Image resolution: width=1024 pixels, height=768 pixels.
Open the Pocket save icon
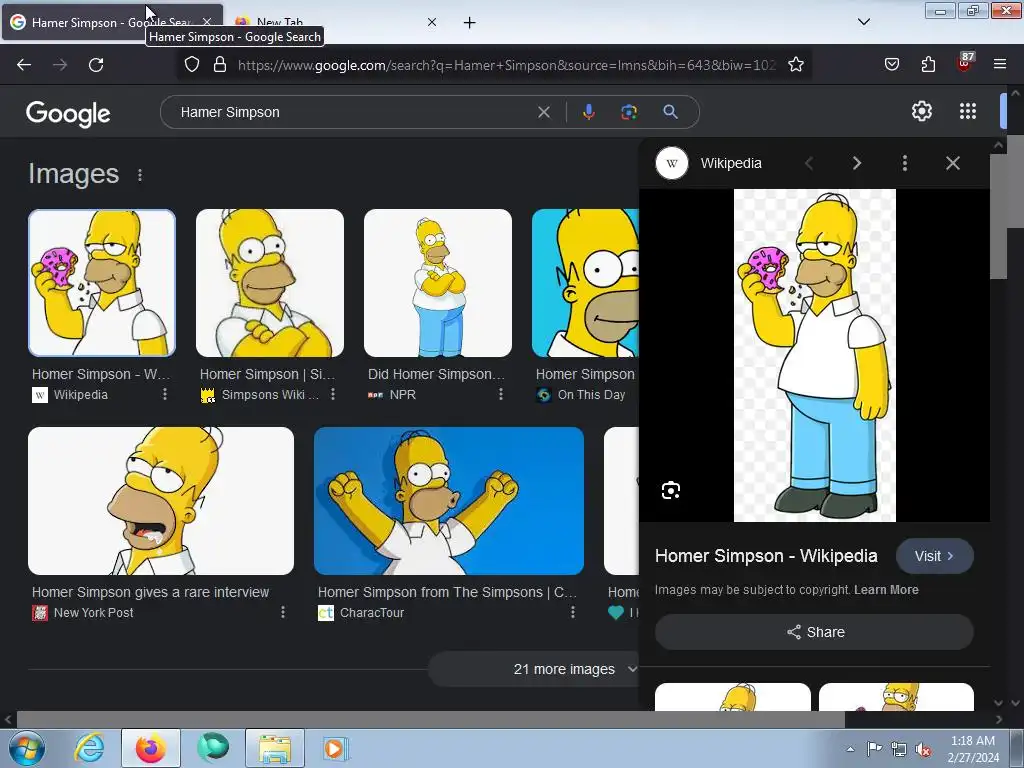tap(891, 65)
